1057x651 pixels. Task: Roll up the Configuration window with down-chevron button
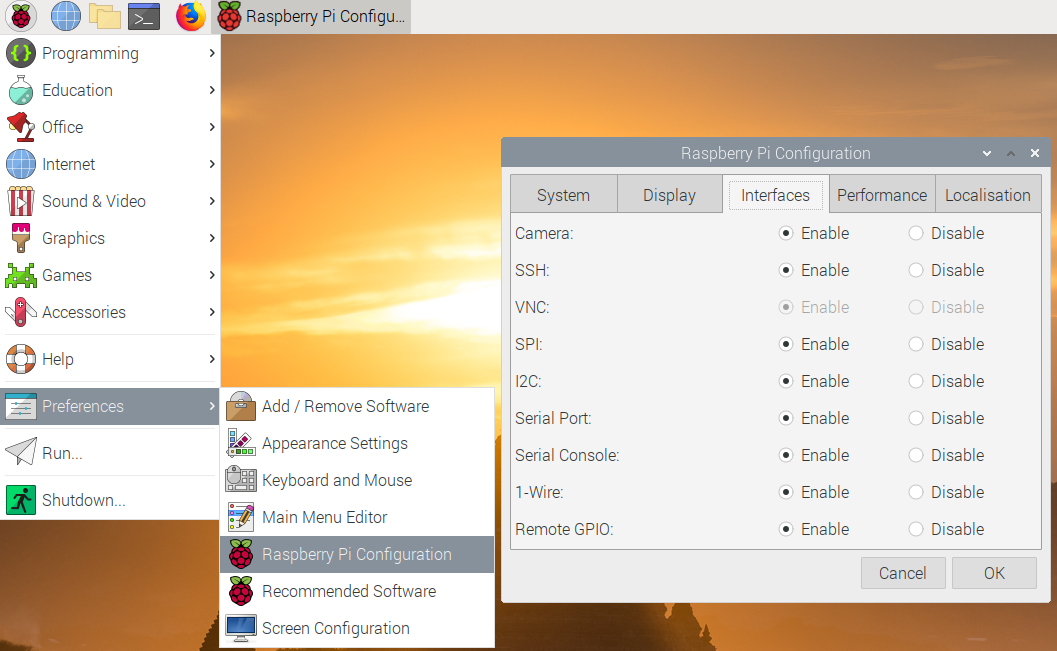click(987, 154)
